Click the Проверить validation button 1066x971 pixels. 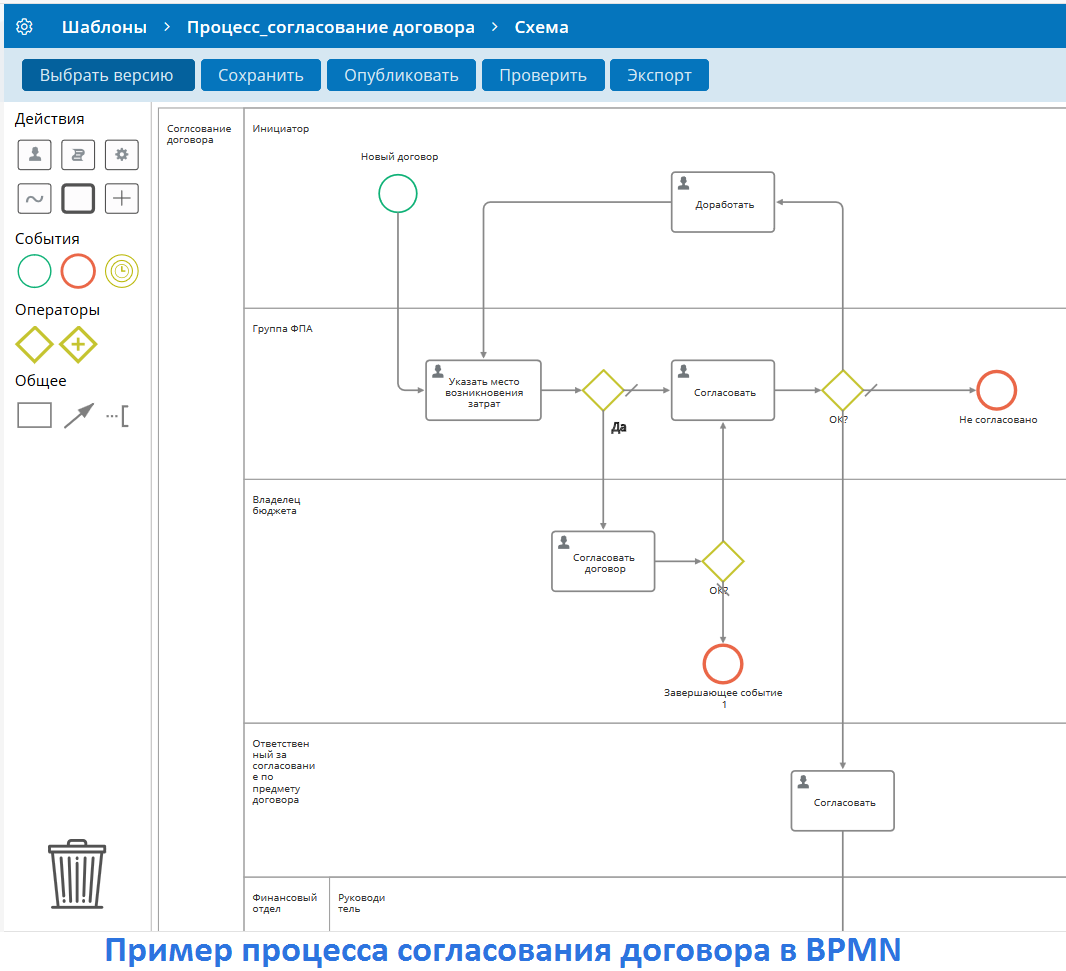543,74
